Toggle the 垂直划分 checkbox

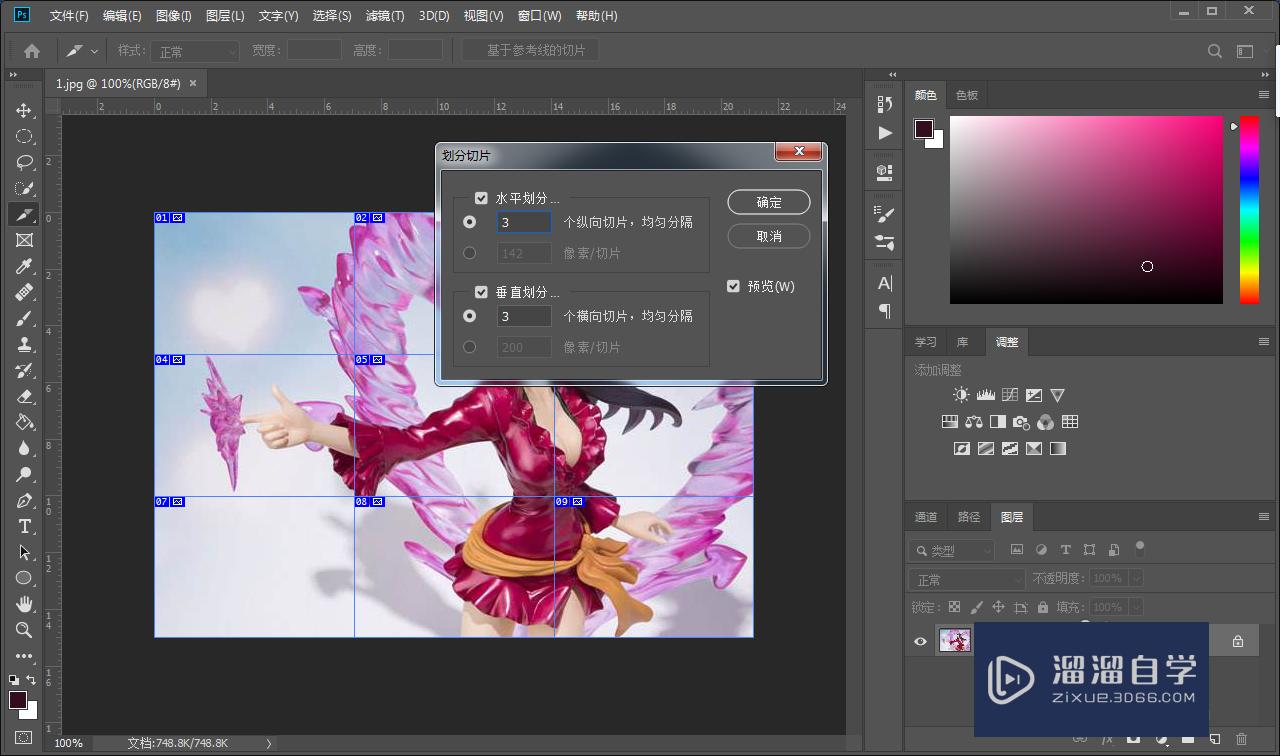coord(482,292)
